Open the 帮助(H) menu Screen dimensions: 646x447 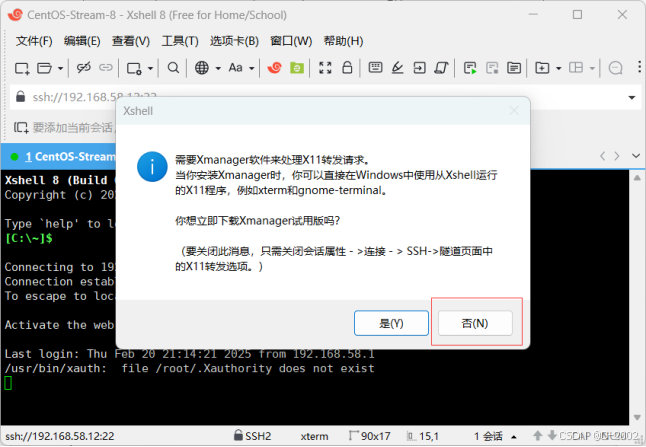pyautogui.click(x=343, y=41)
